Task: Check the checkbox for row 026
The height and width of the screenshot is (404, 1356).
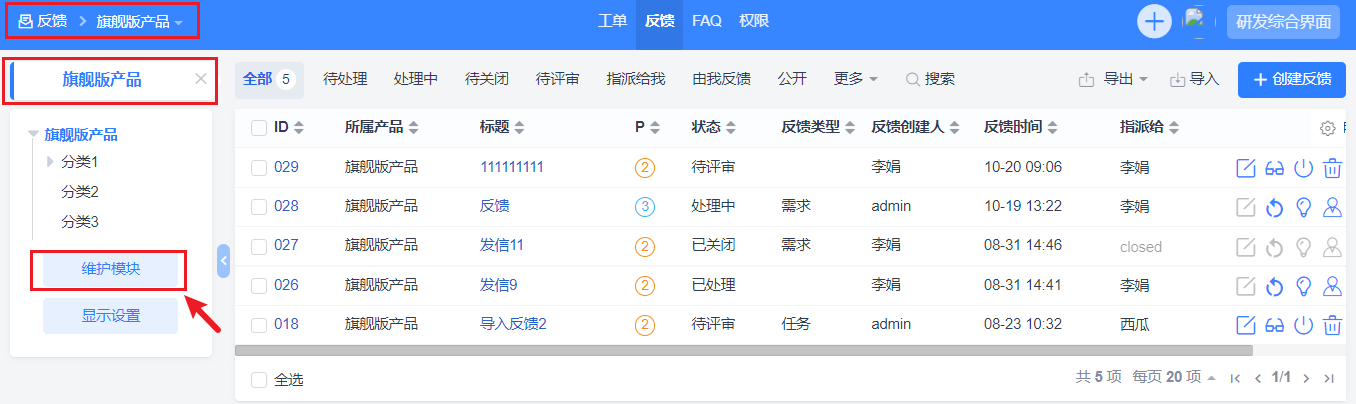Action: 259,286
